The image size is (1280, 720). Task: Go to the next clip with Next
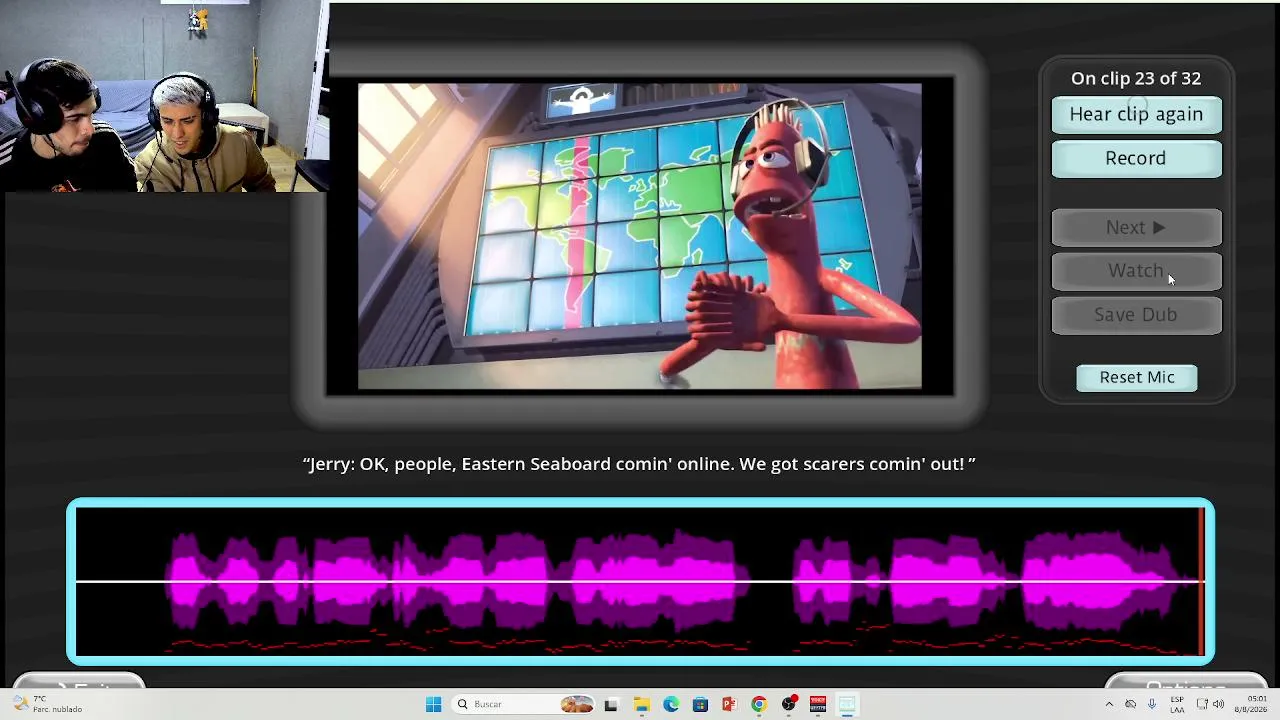tap(1136, 228)
